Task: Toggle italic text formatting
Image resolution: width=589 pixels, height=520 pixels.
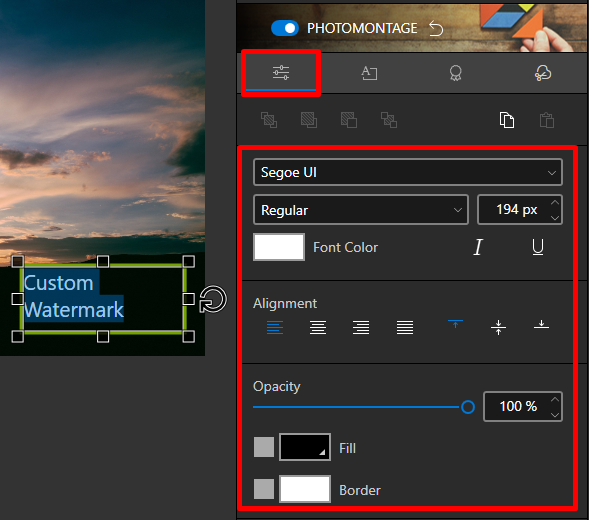Action: pos(477,247)
